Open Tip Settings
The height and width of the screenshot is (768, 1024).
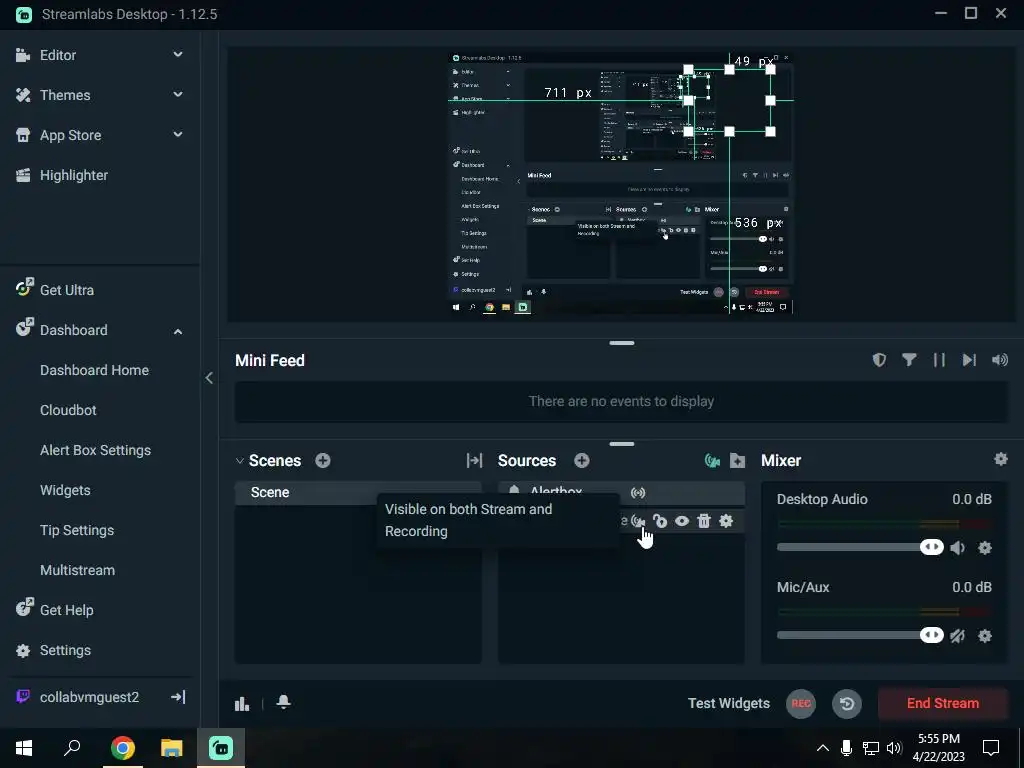pos(77,530)
